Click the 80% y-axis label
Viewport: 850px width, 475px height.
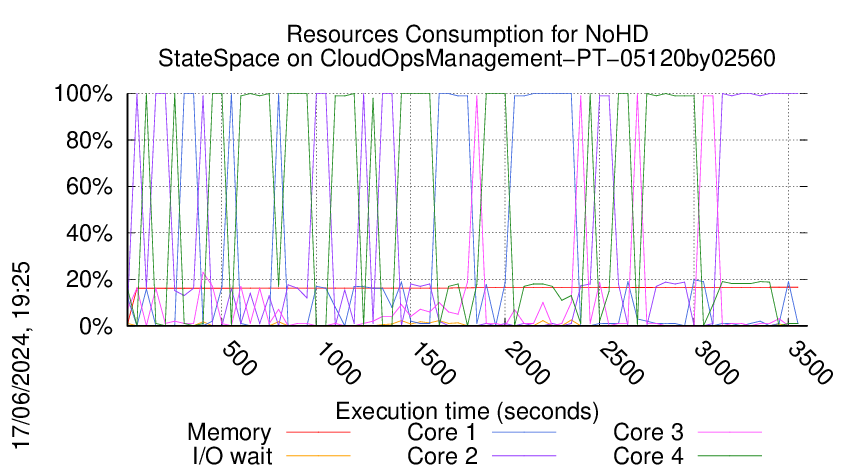(x=89, y=140)
